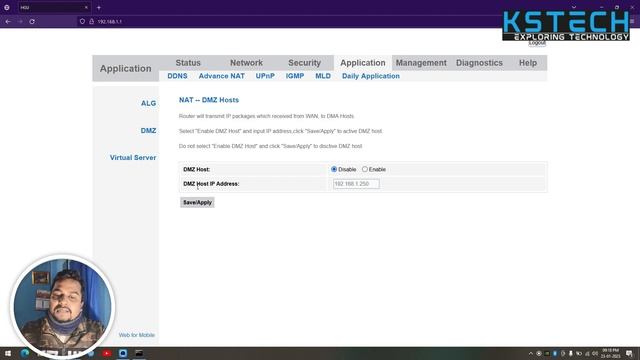Open the Application tab
The width and height of the screenshot is (640, 360).
[363, 63]
